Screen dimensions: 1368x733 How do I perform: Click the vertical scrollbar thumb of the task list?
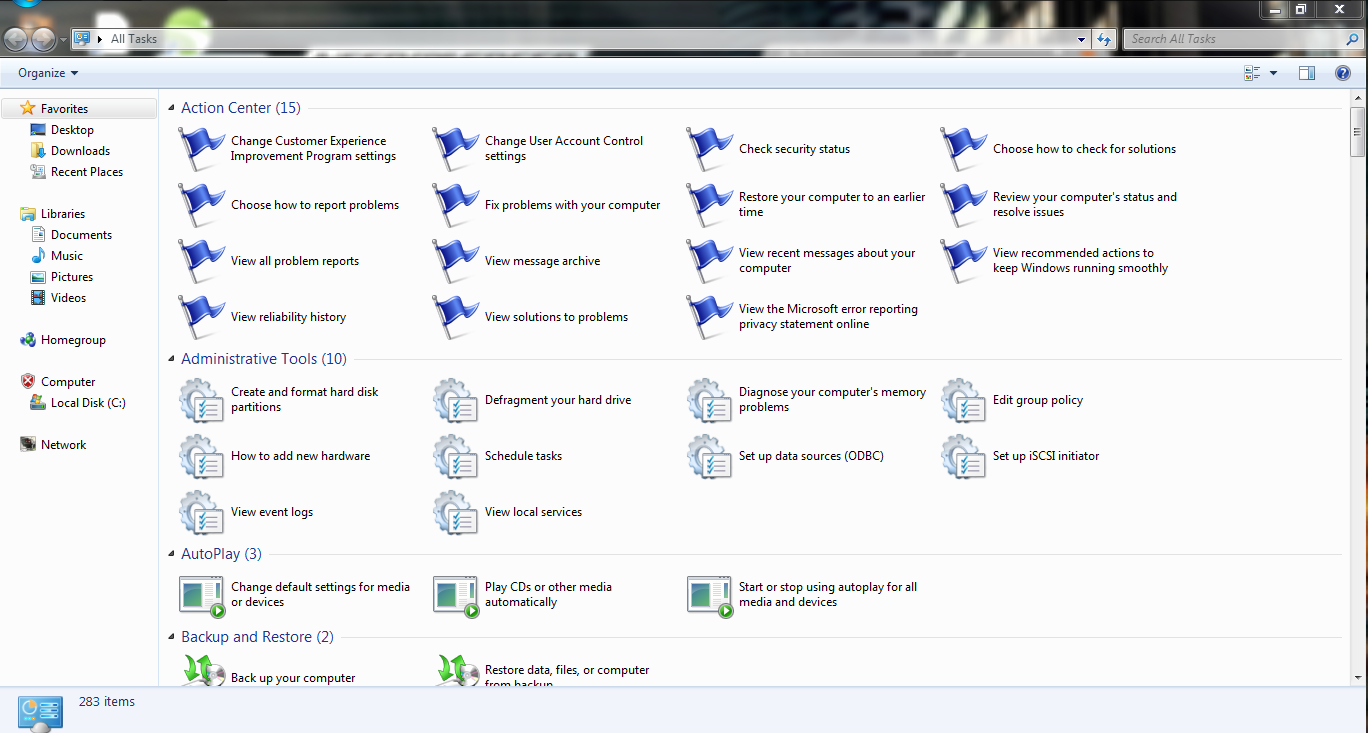1357,131
